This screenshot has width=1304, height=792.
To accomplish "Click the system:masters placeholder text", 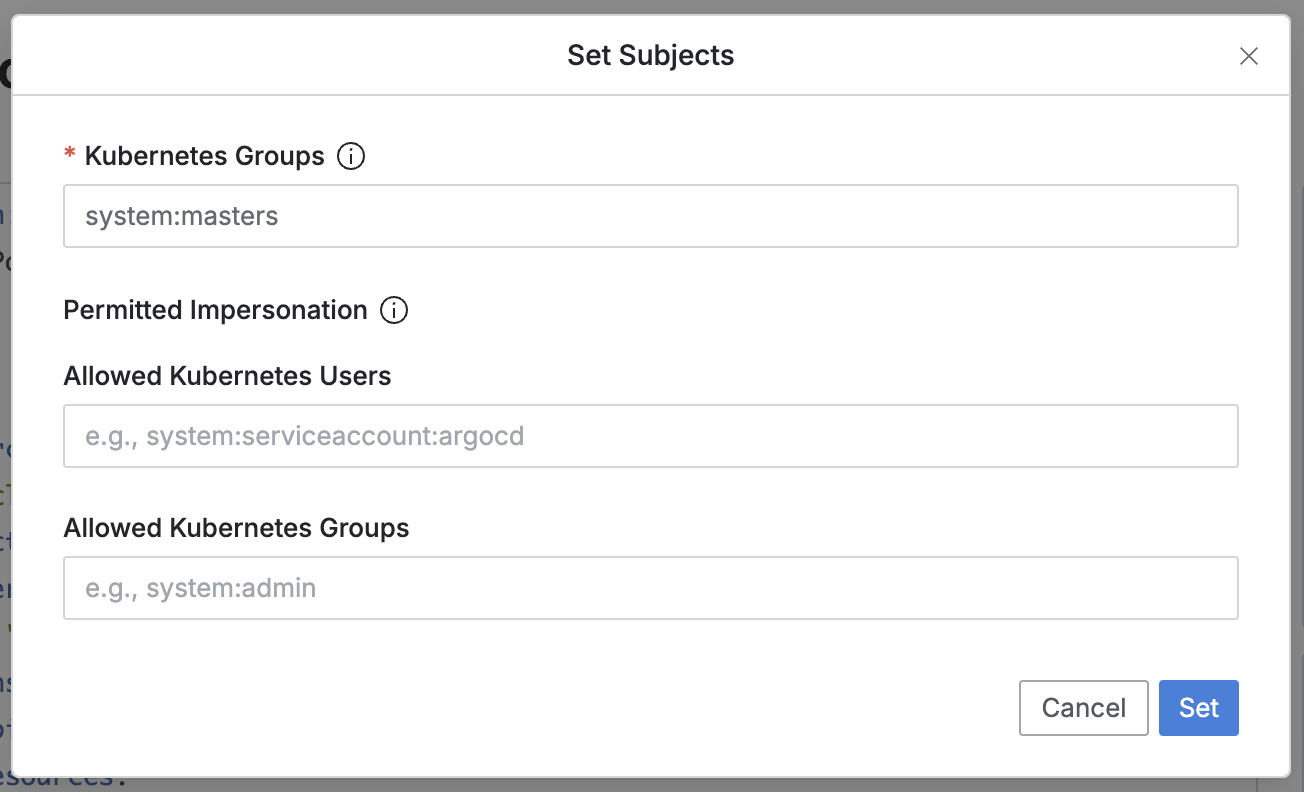I will [x=181, y=216].
